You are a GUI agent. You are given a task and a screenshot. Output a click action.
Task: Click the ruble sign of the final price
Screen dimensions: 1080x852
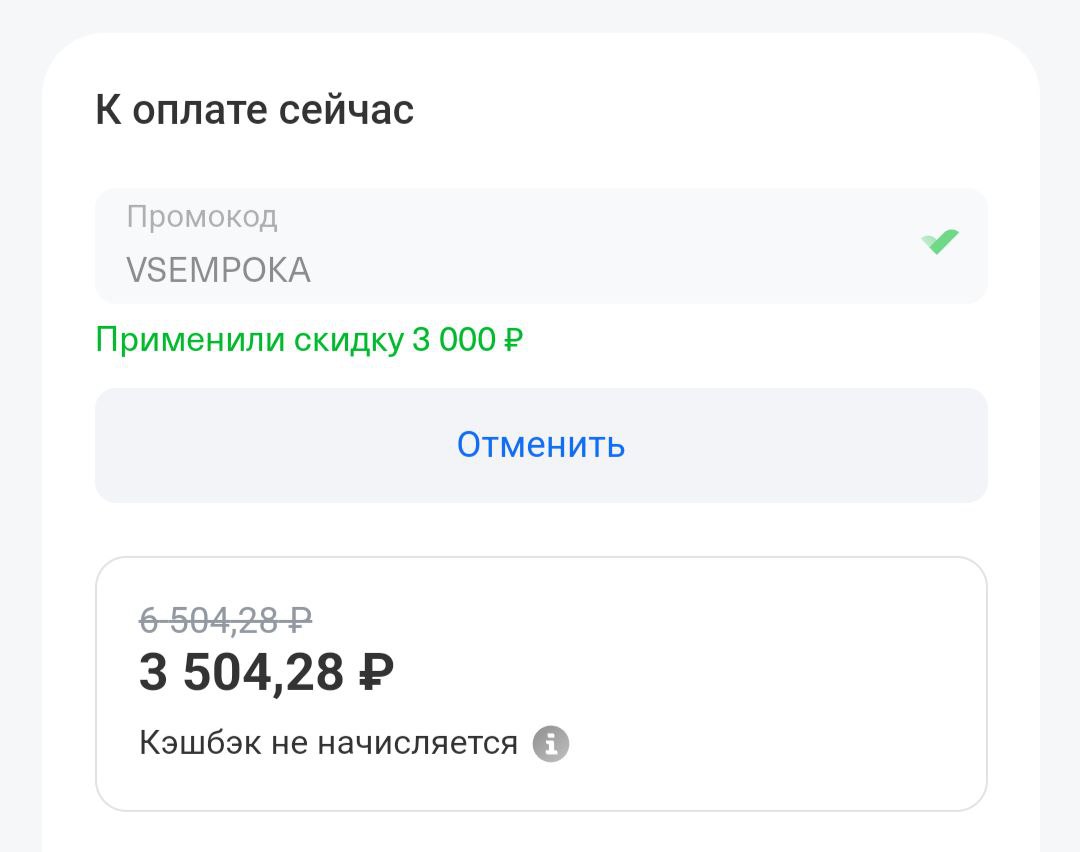[x=375, y=673]
